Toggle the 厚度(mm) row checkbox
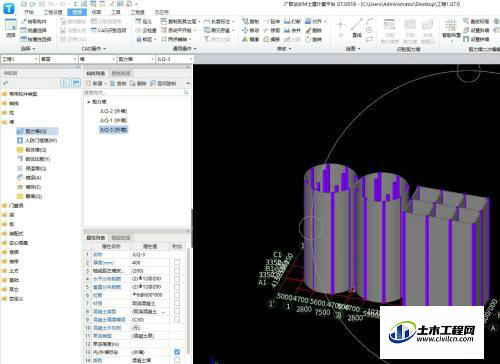Image resolution: width=500 pixels, height=364 pixels. click(x=177, y=263)
